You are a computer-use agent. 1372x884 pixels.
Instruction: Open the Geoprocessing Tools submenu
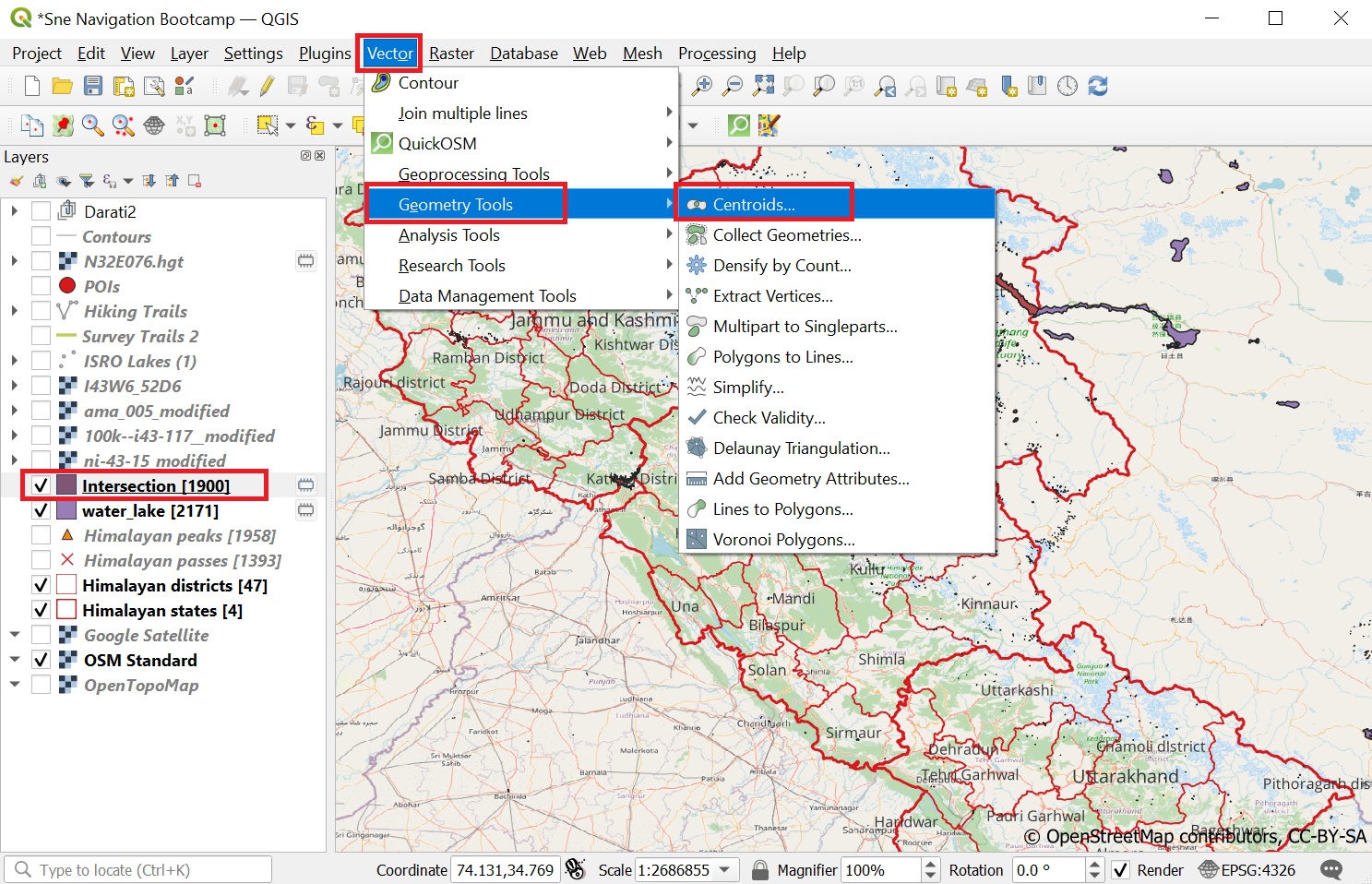(522, 174)
